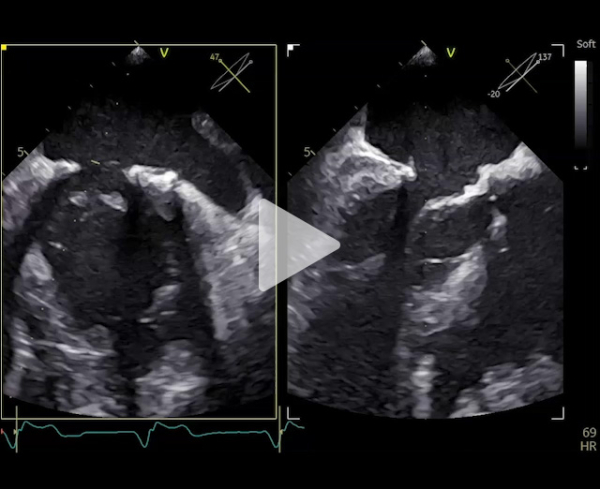Click the white corner marker of right panel
Viewport: 600px width, 489px height.
click(292, 48)
